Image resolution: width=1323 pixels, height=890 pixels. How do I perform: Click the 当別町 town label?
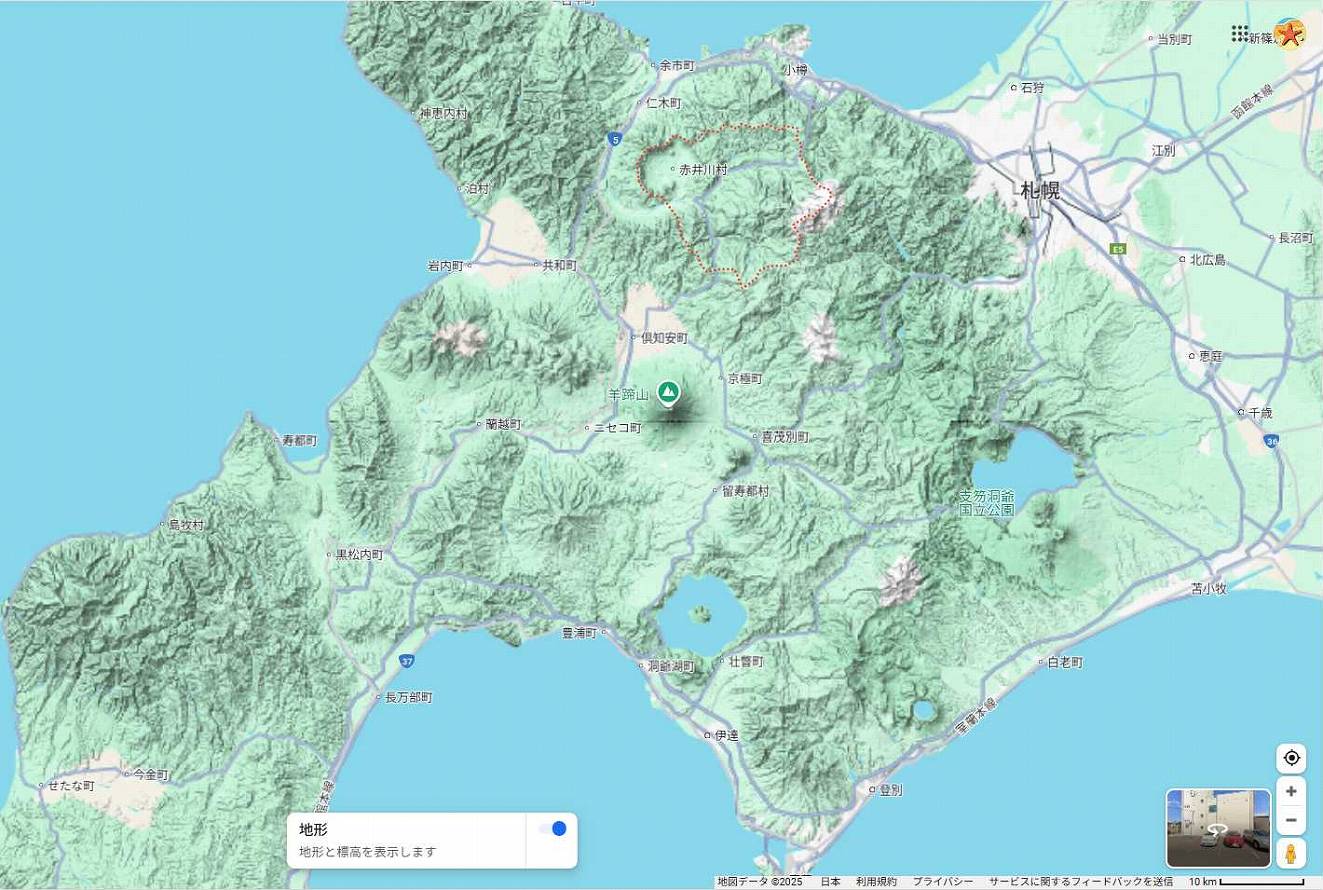pos(1174,40)
